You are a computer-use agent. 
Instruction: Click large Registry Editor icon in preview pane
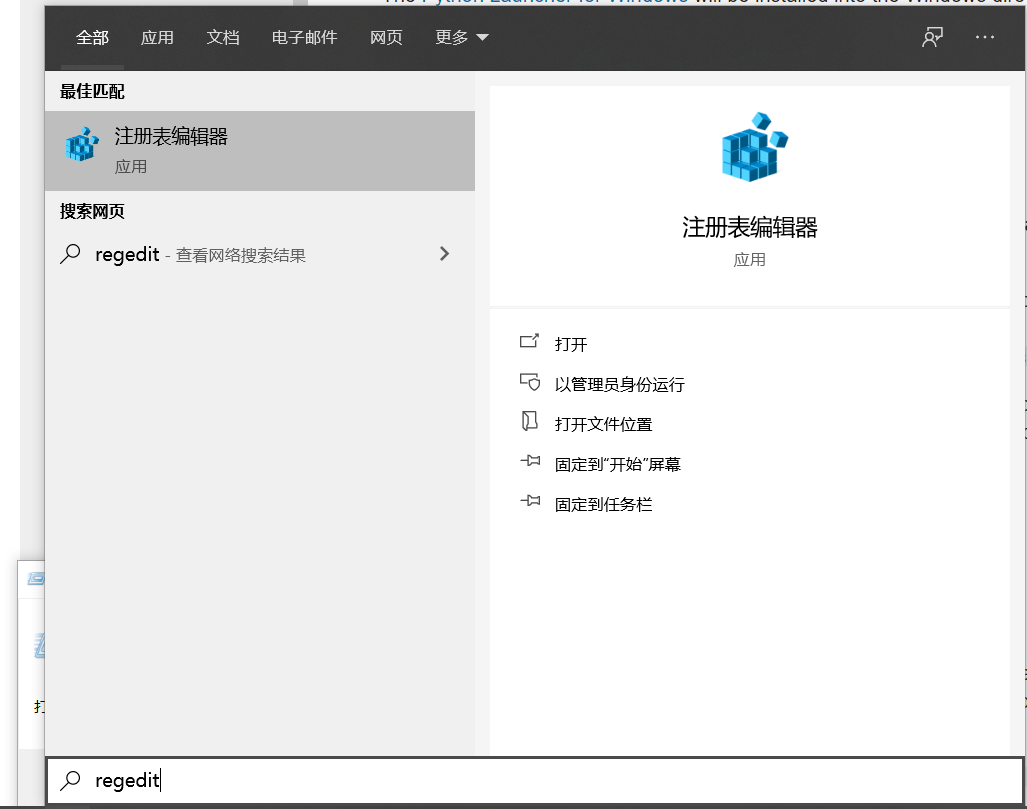tap(754, 147)
